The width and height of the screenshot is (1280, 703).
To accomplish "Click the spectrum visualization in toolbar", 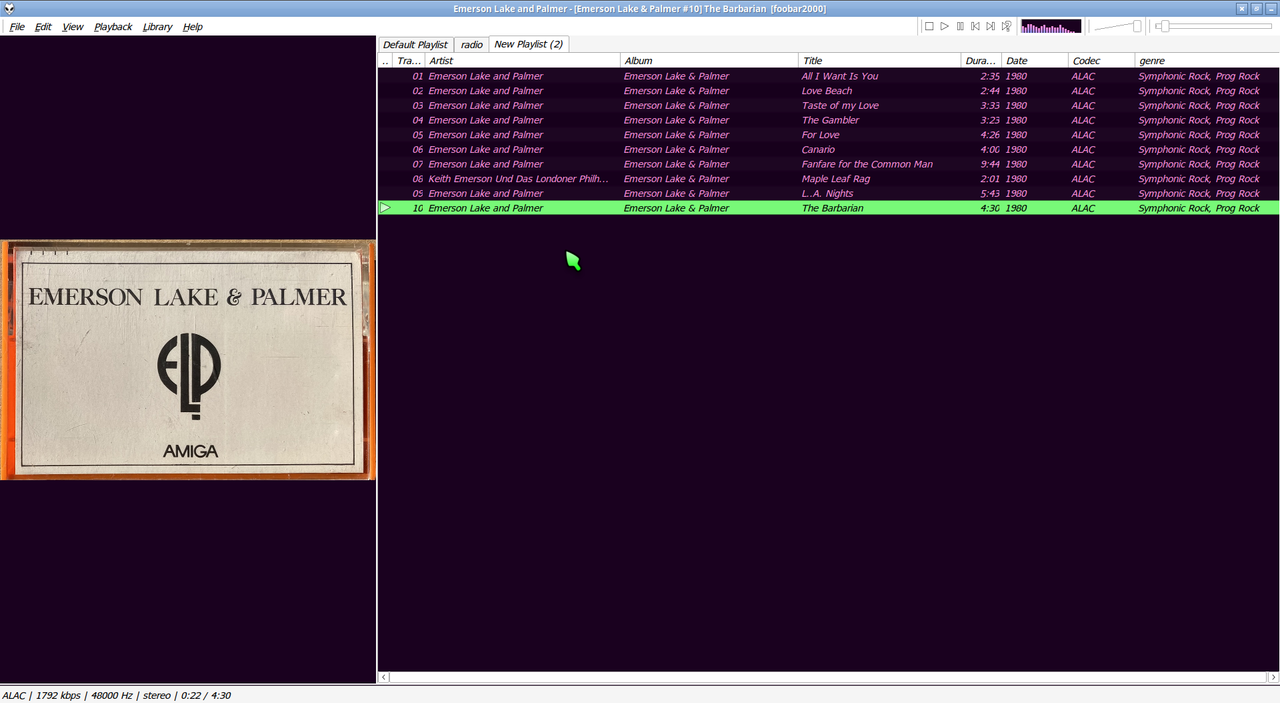I will click(x=1051, y=26).
